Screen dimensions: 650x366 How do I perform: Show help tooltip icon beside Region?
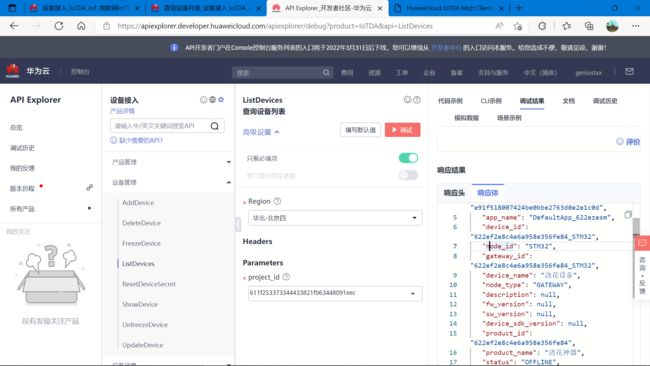click(x=277, y=201)
